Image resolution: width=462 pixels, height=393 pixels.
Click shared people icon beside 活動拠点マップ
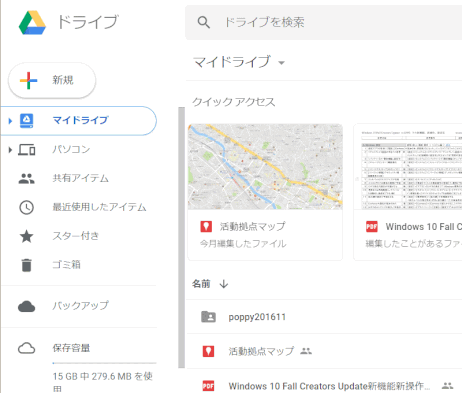[306, 351]
